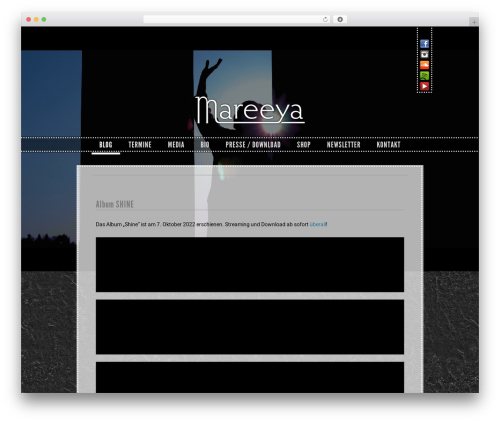The image size is (500, 423).
Task: Open PRESSE / DOWNLOAD menu item
Action: tap(253, 145)
